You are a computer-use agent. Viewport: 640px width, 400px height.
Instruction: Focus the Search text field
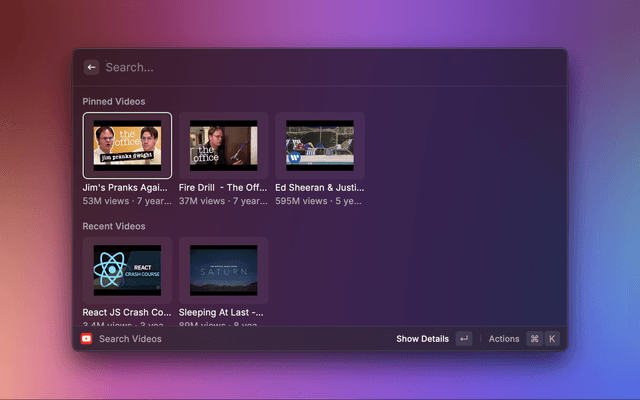[300, 67]
